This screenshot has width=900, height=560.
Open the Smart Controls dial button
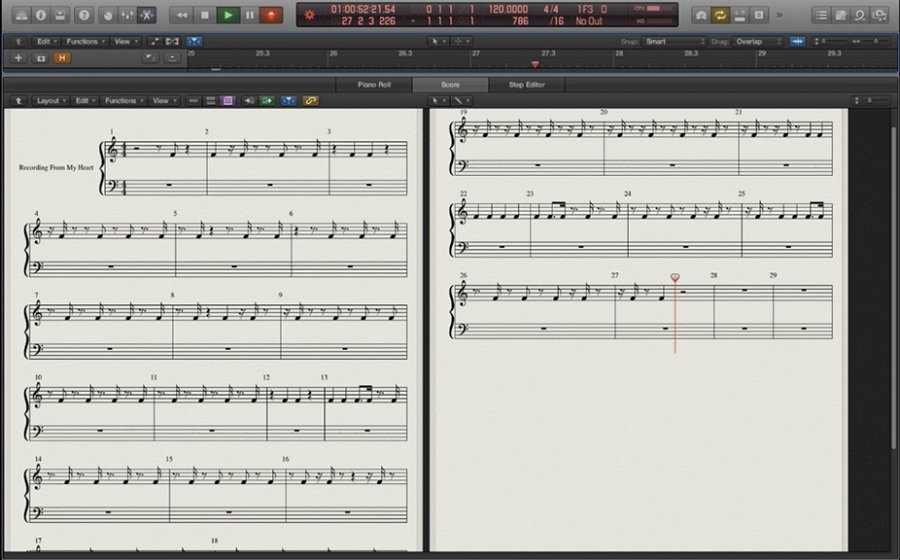click(x=105, y=15)
